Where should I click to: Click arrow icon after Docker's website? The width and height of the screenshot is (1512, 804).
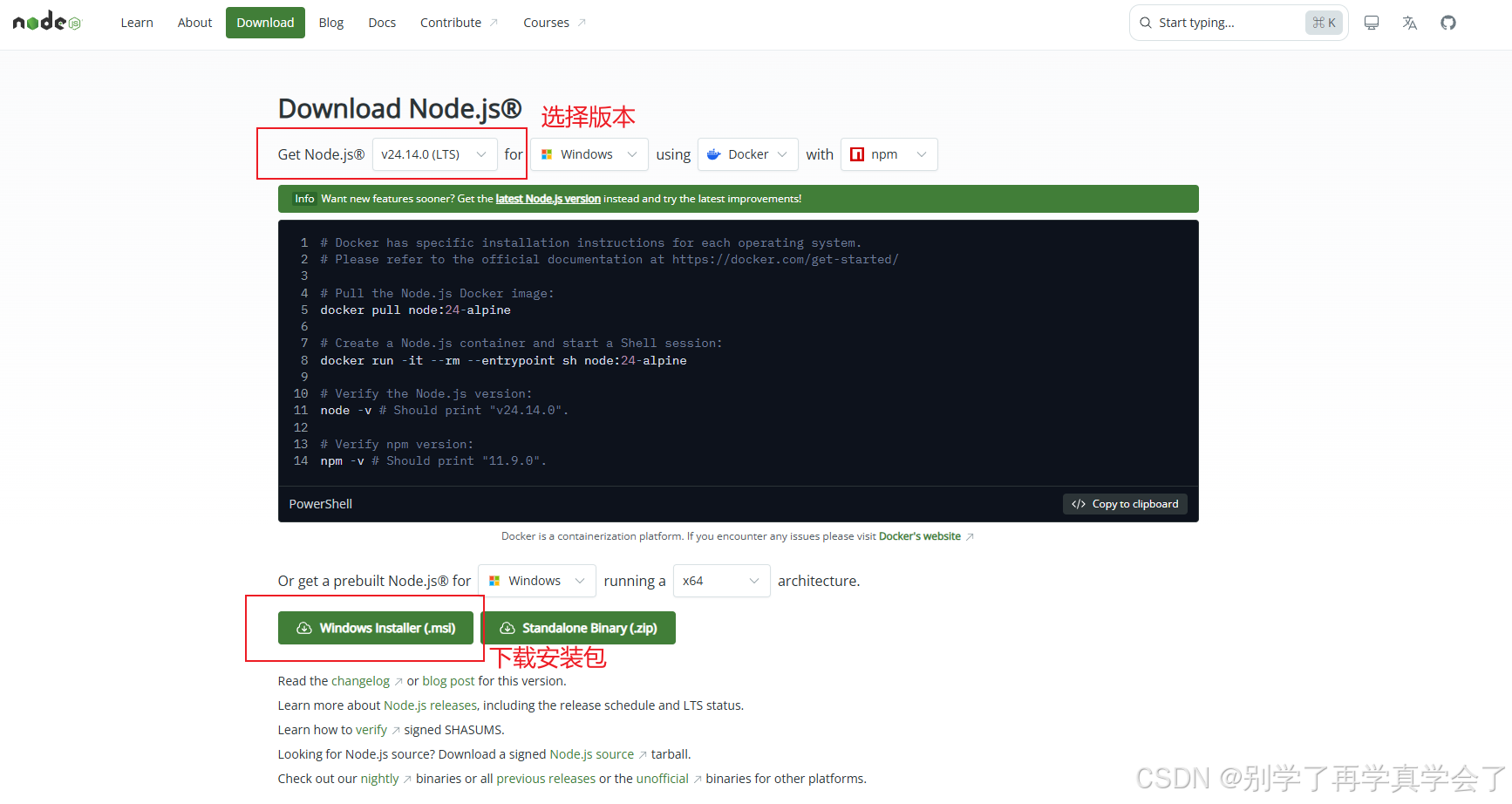[970, 537]
